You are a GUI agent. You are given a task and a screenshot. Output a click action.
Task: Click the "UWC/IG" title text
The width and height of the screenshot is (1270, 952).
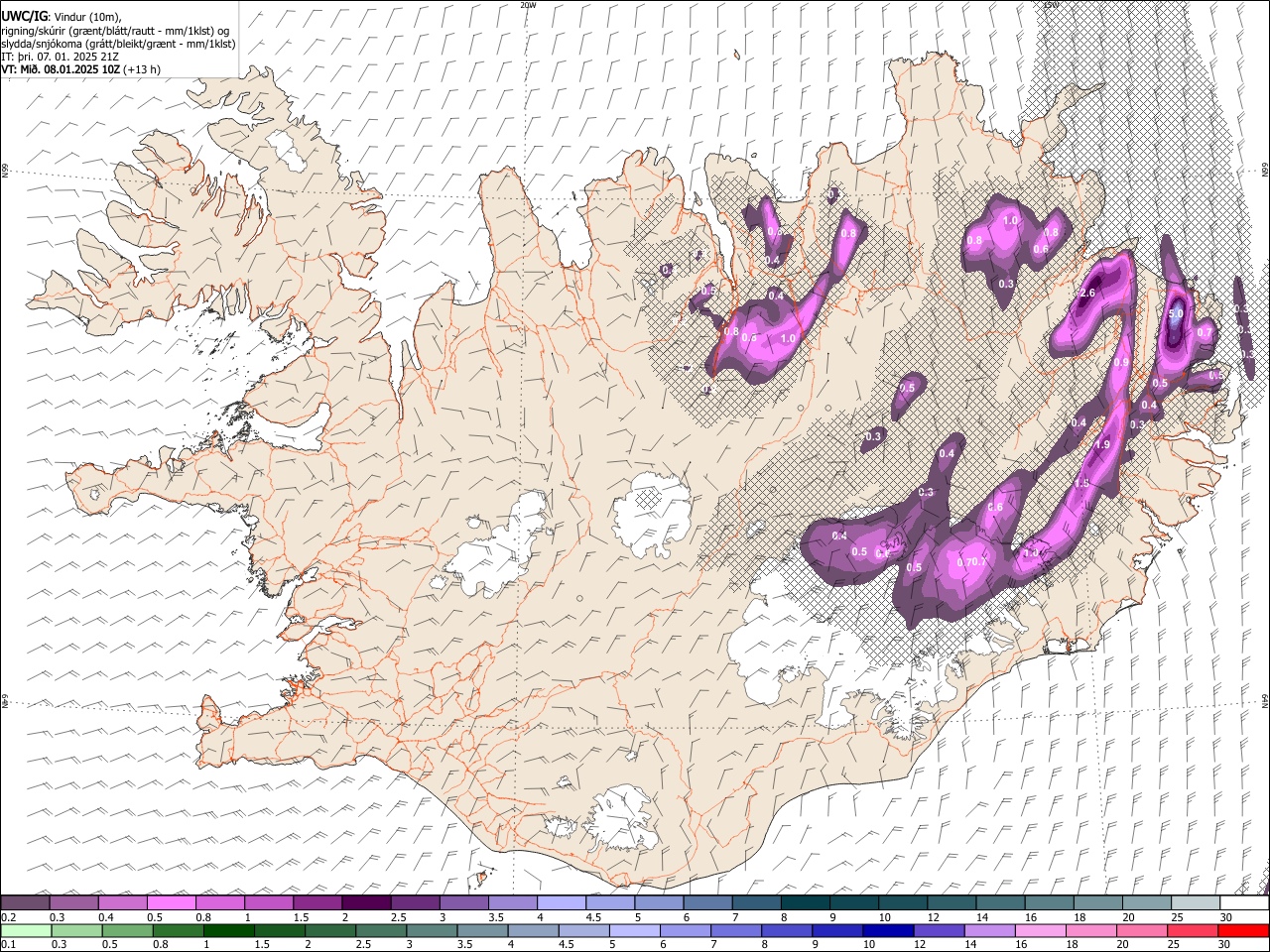click(24, 17)
